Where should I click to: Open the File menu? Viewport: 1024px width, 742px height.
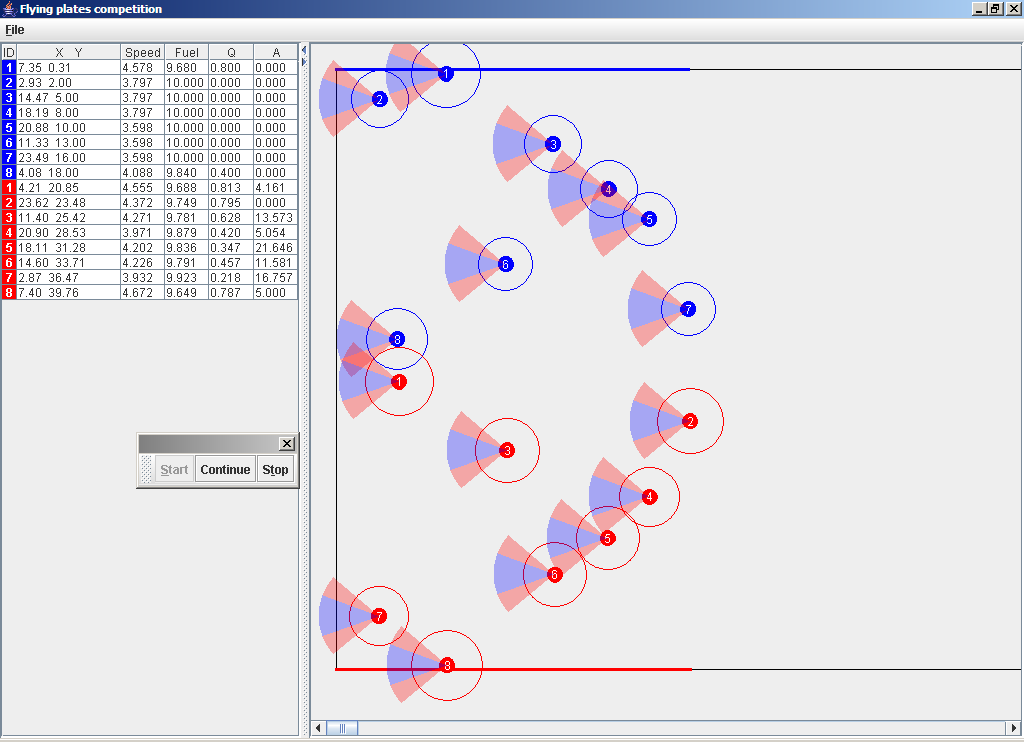14,30
